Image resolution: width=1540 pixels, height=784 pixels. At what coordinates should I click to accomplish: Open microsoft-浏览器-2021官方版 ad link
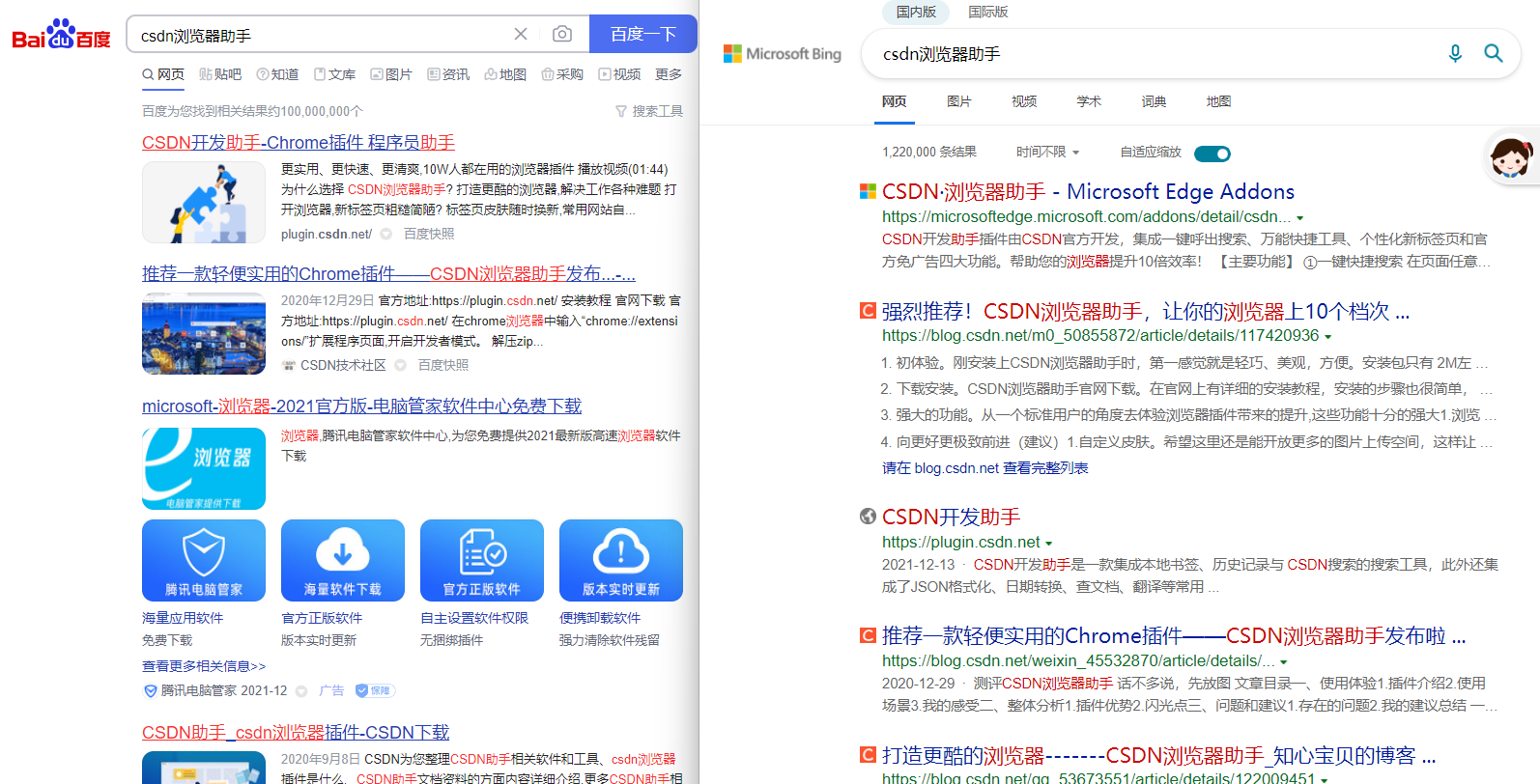361,406
